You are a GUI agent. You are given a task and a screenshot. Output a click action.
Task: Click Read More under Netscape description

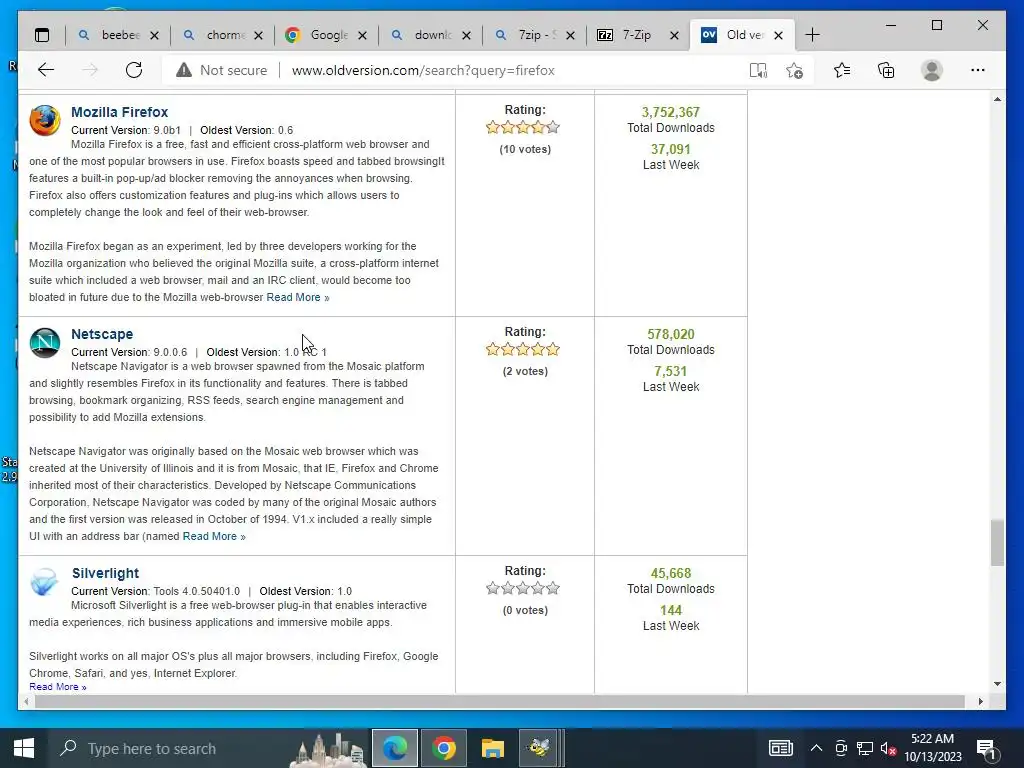pyautogui.click(x=214, y=536)
